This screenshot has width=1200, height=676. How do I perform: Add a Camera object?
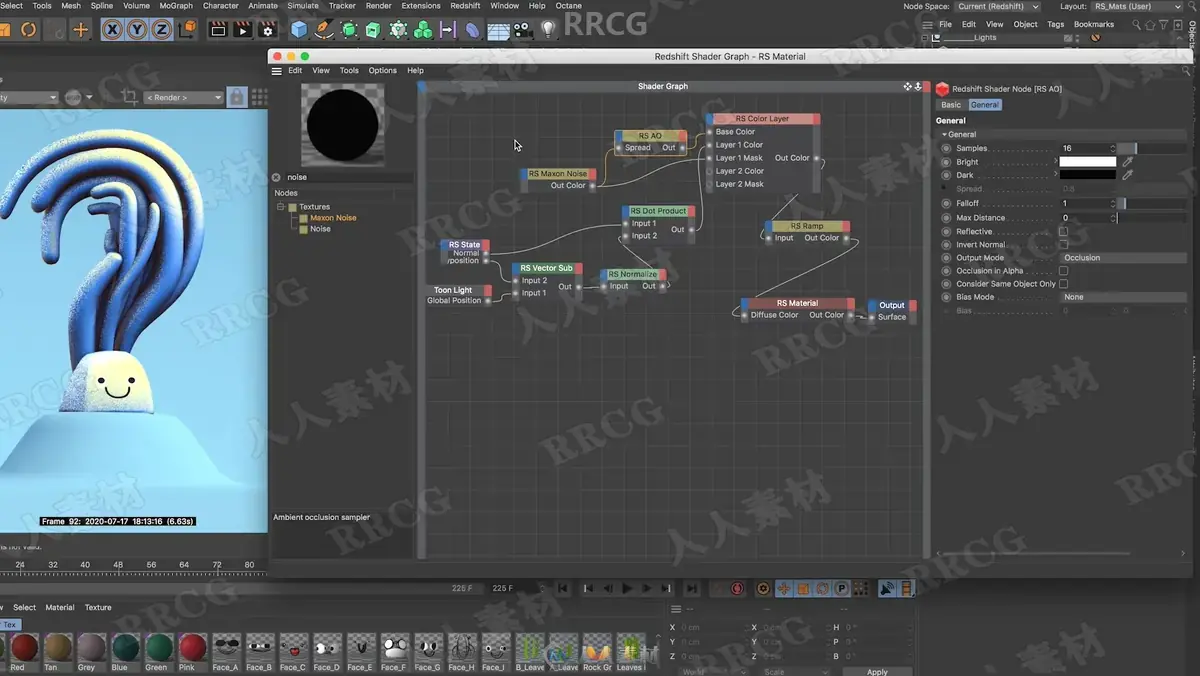click(x=523, y=31)
